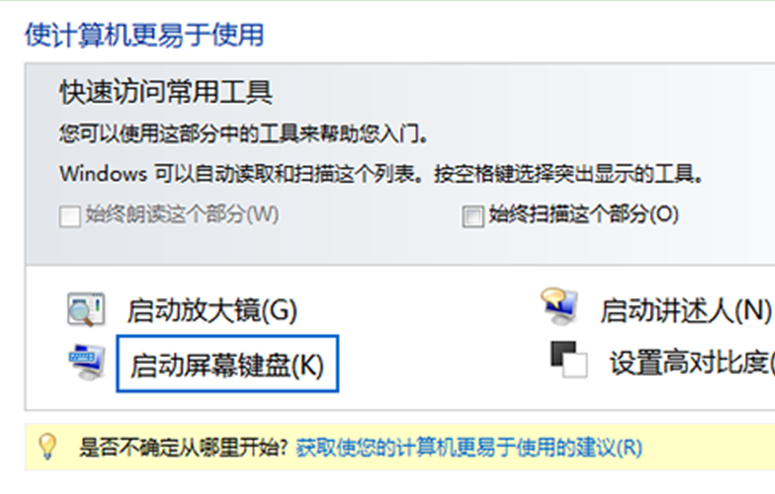The width and height of the screenshot is (775, 494).
Task: Open 启动屏幕键盘(K) focused link
Action: [x=227, y=364]
